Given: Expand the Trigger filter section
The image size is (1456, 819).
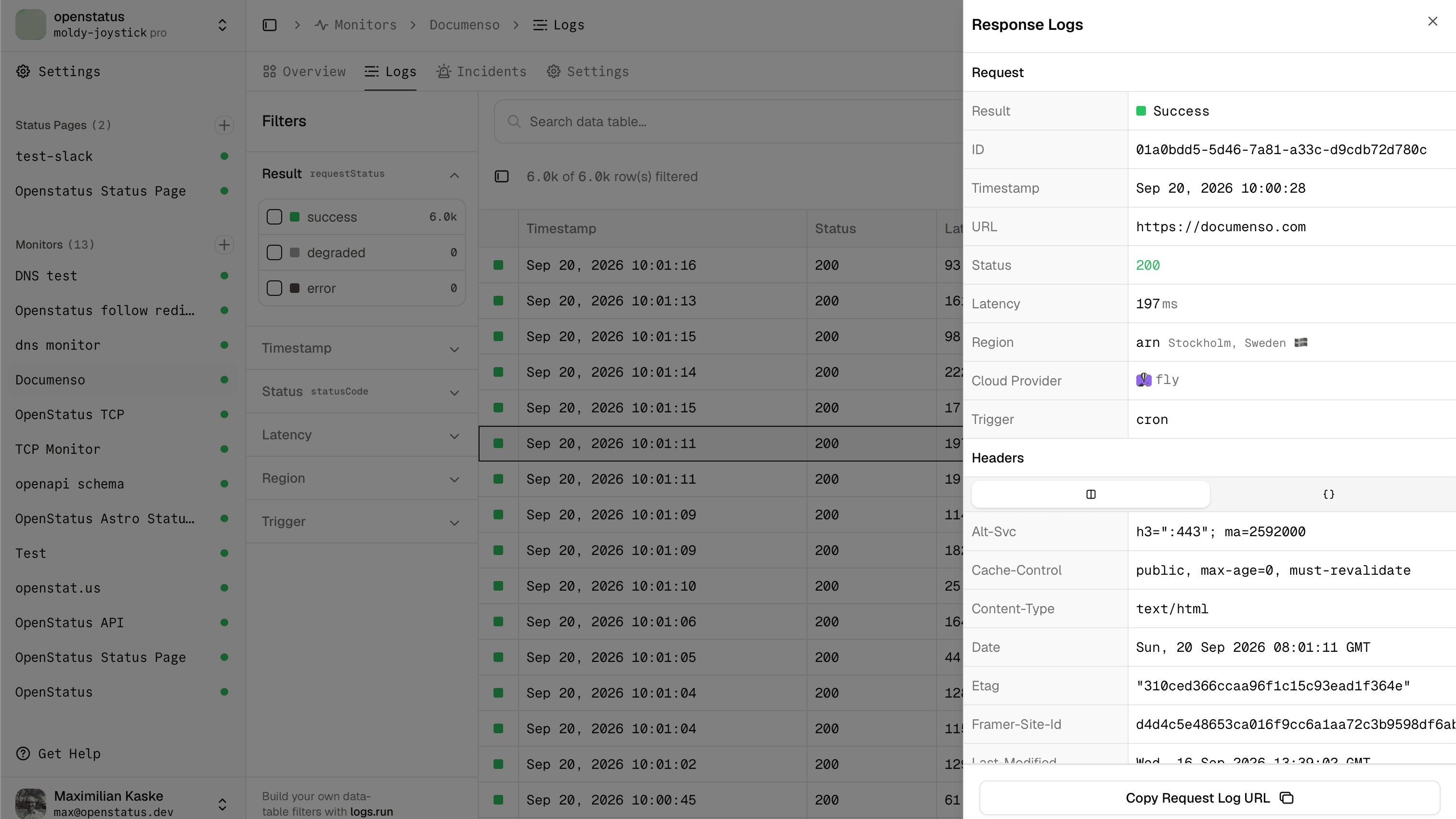Looking at the screenshot, I should [362, 521].
